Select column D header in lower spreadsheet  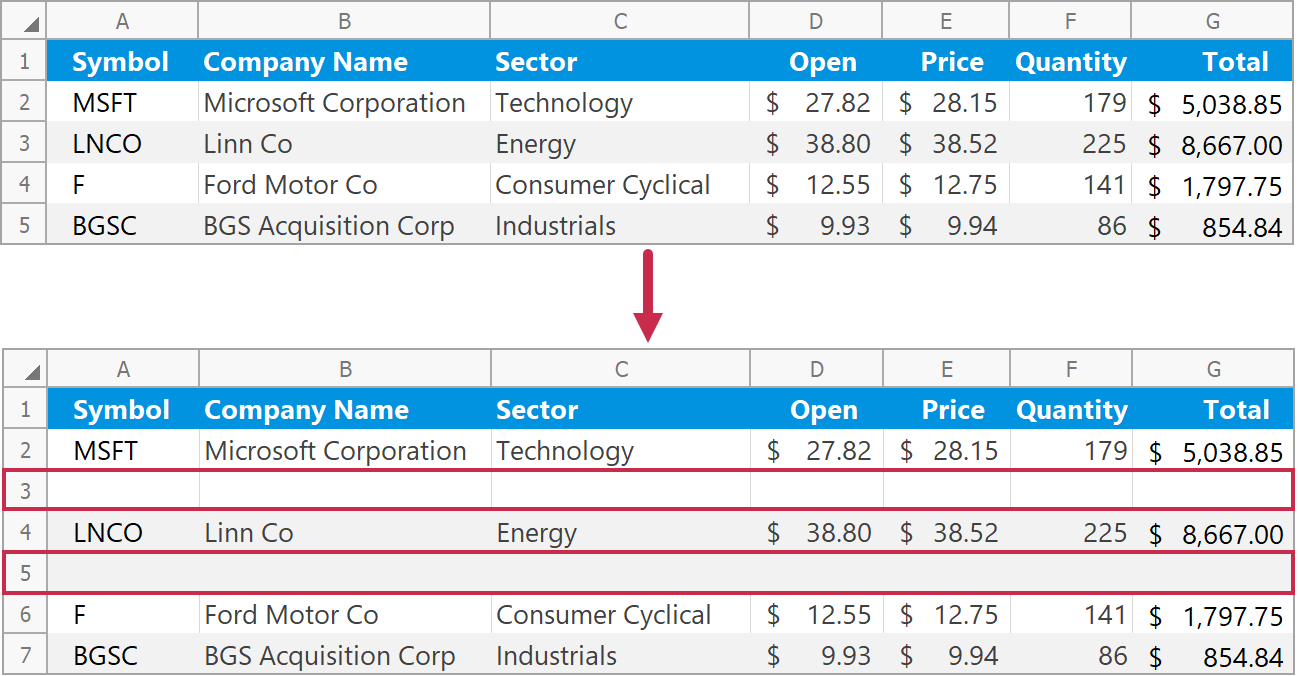pos(817,369)
